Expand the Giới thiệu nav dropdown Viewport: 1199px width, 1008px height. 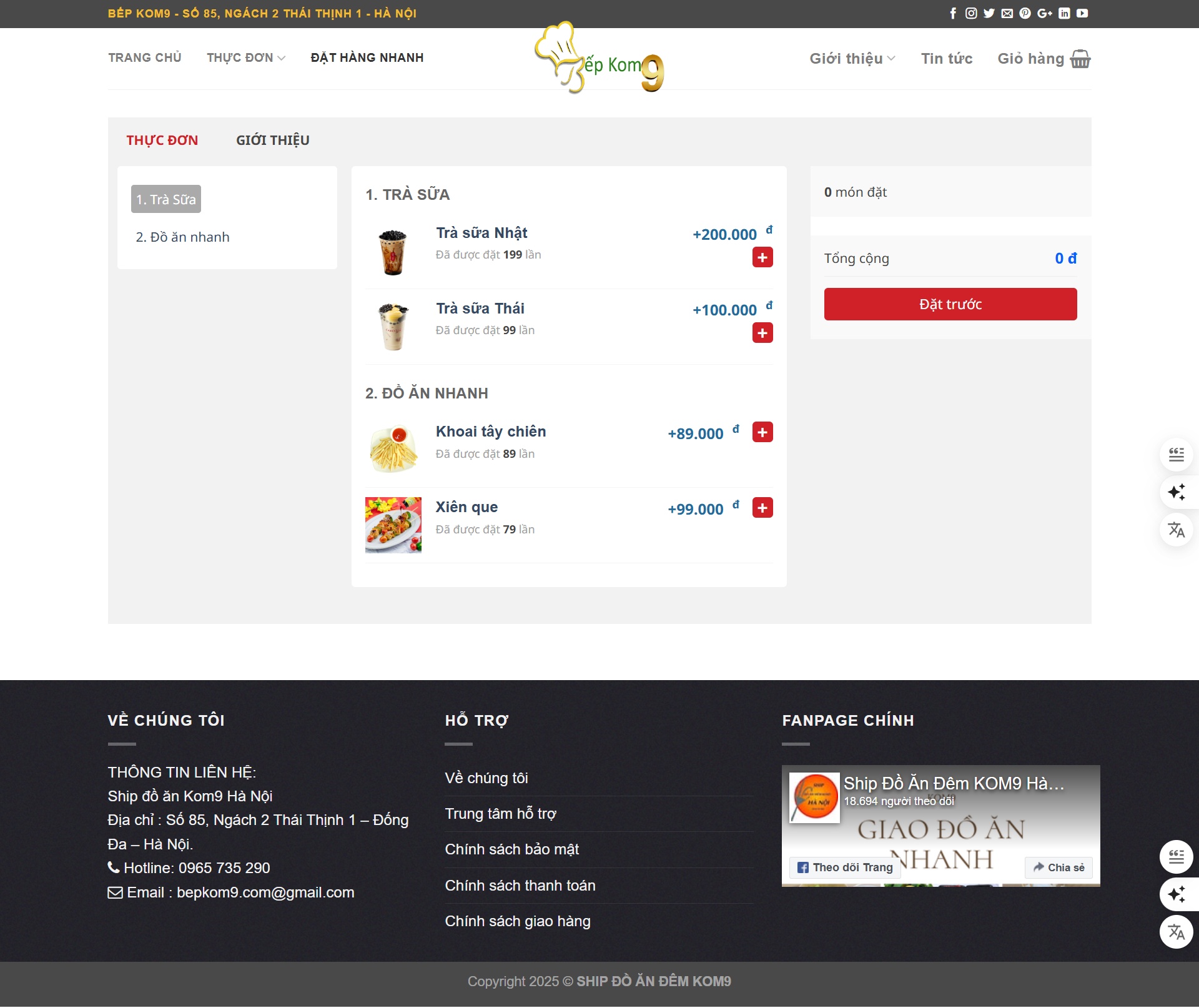pyautogui.click(x=852, y=59)
